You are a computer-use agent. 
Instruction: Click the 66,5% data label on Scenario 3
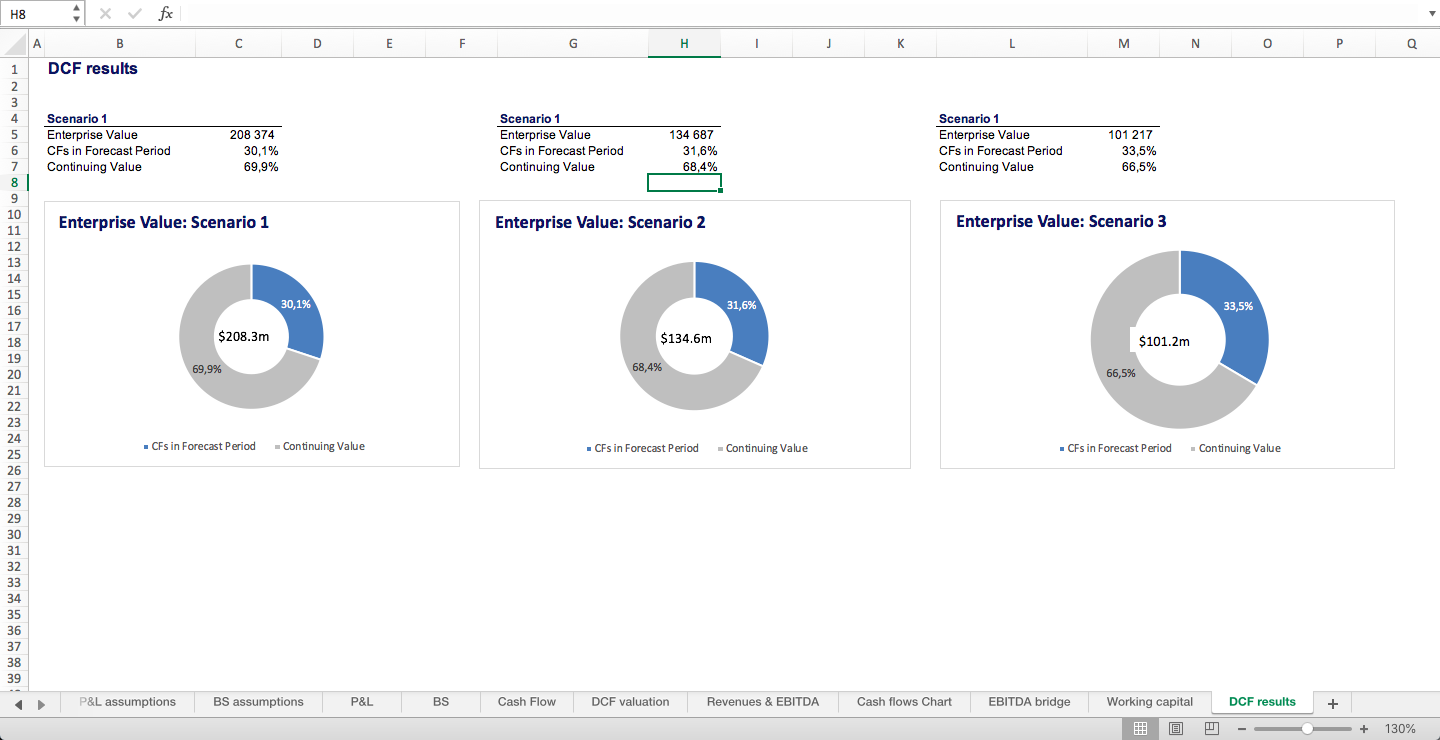coord(1121,373)
